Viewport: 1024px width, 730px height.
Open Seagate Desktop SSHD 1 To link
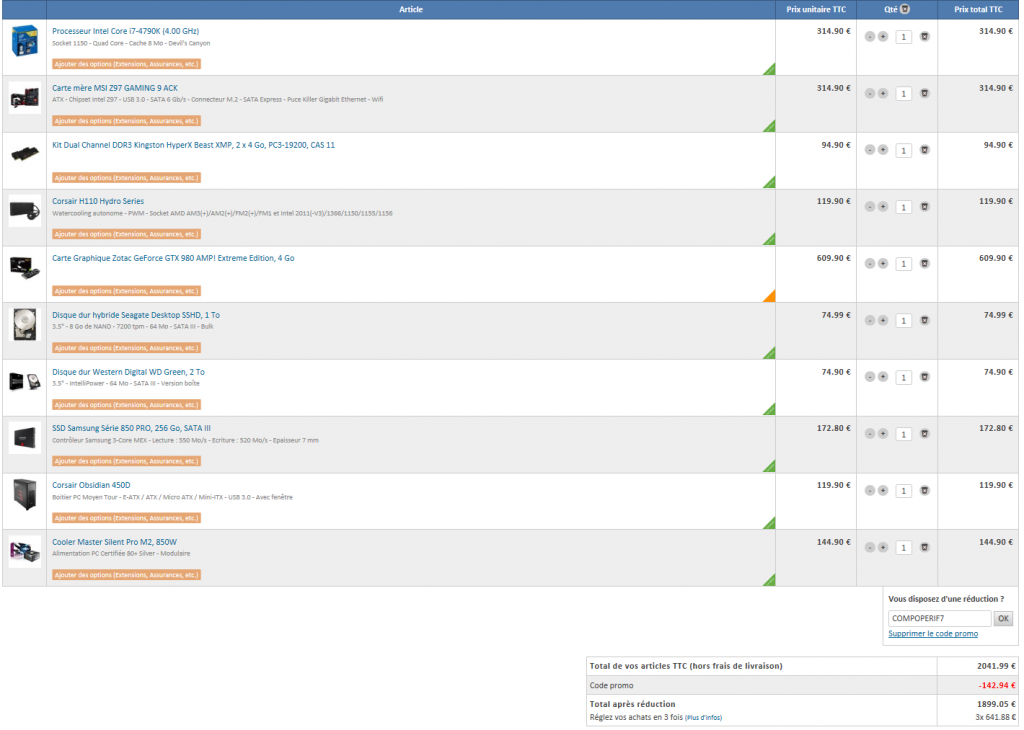click(x=136, y=315)
